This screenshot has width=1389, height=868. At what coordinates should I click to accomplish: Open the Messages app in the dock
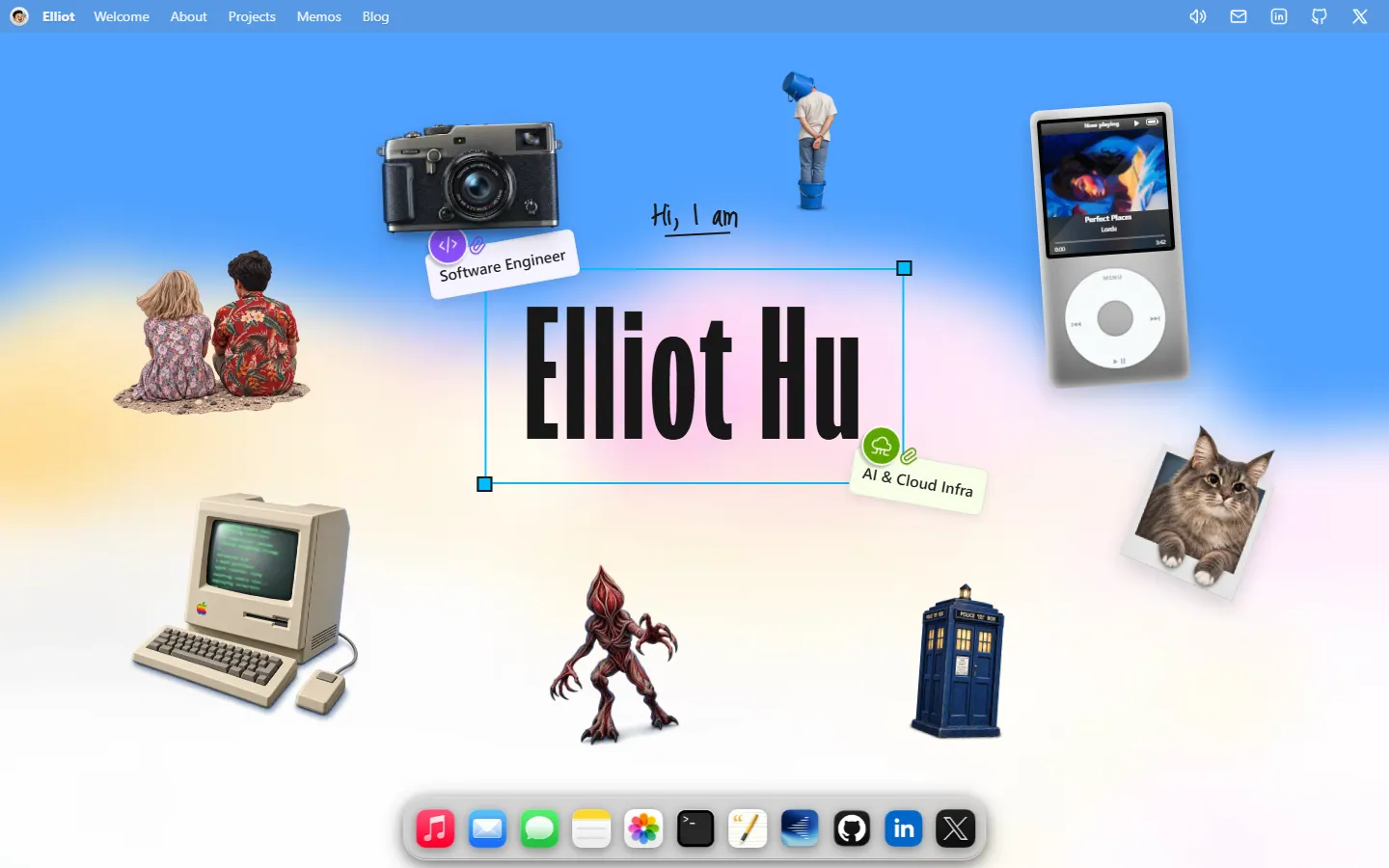click(x=539, y=828)
